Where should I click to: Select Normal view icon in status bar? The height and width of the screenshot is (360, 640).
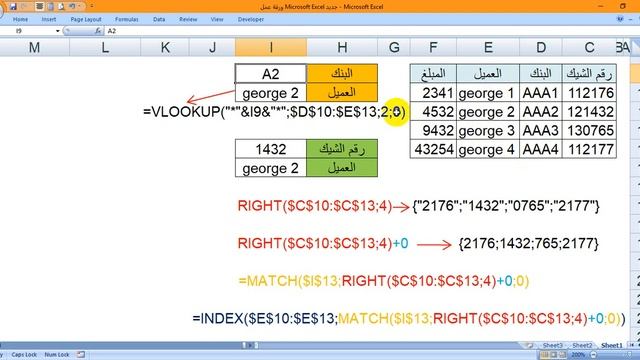pyautogui.click(x=544, y=355)
